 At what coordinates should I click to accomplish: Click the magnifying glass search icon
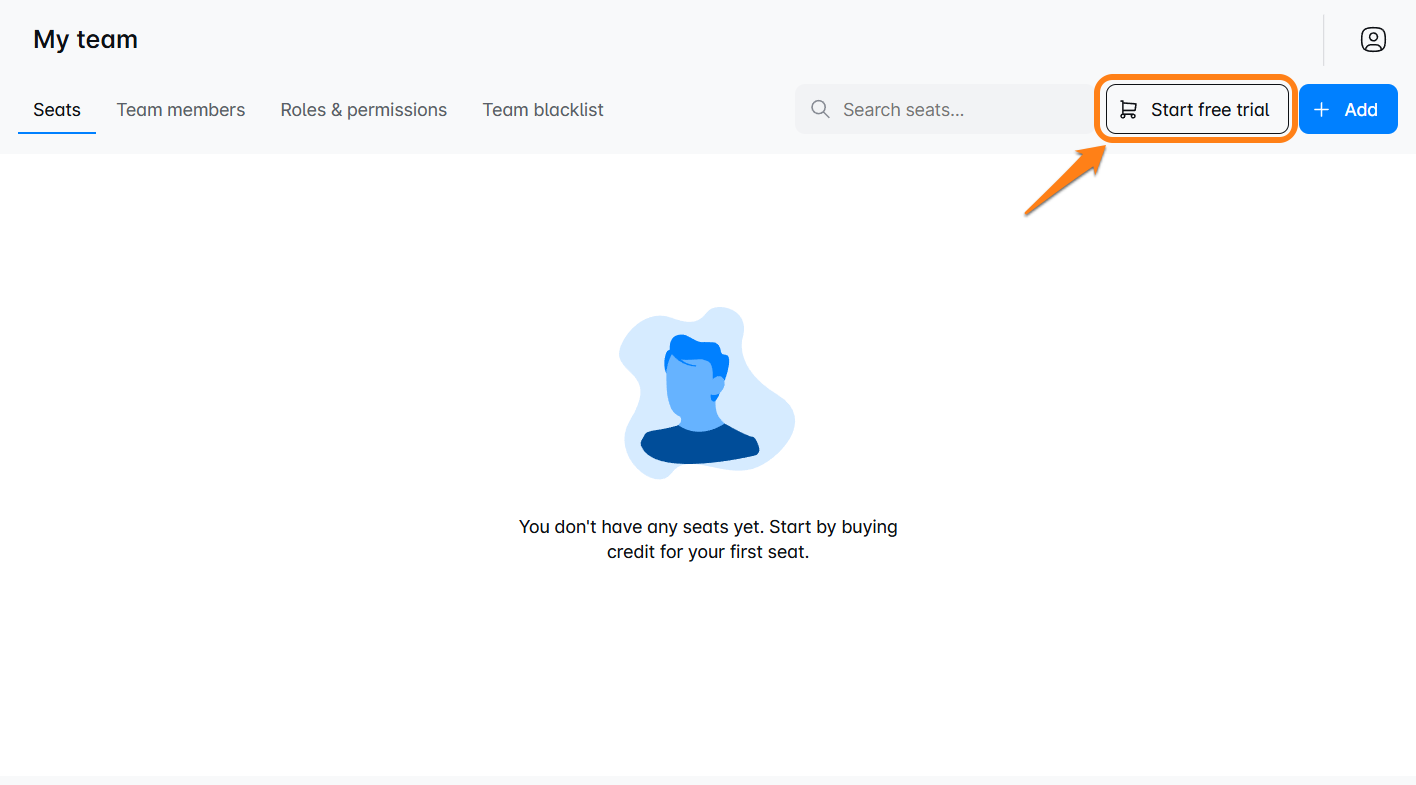(x=820, y=109)
